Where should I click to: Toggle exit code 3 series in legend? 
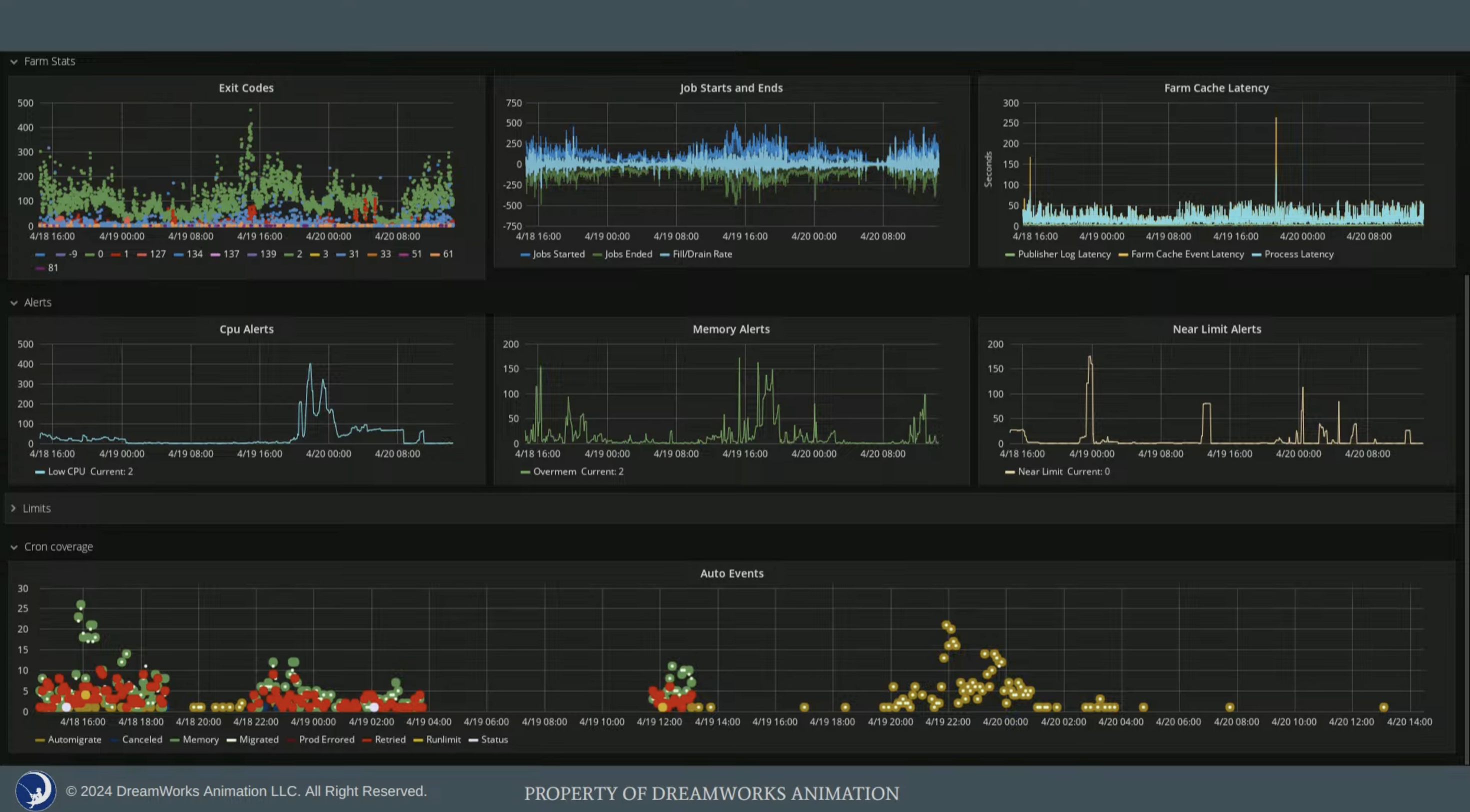(x=324, y=254)
